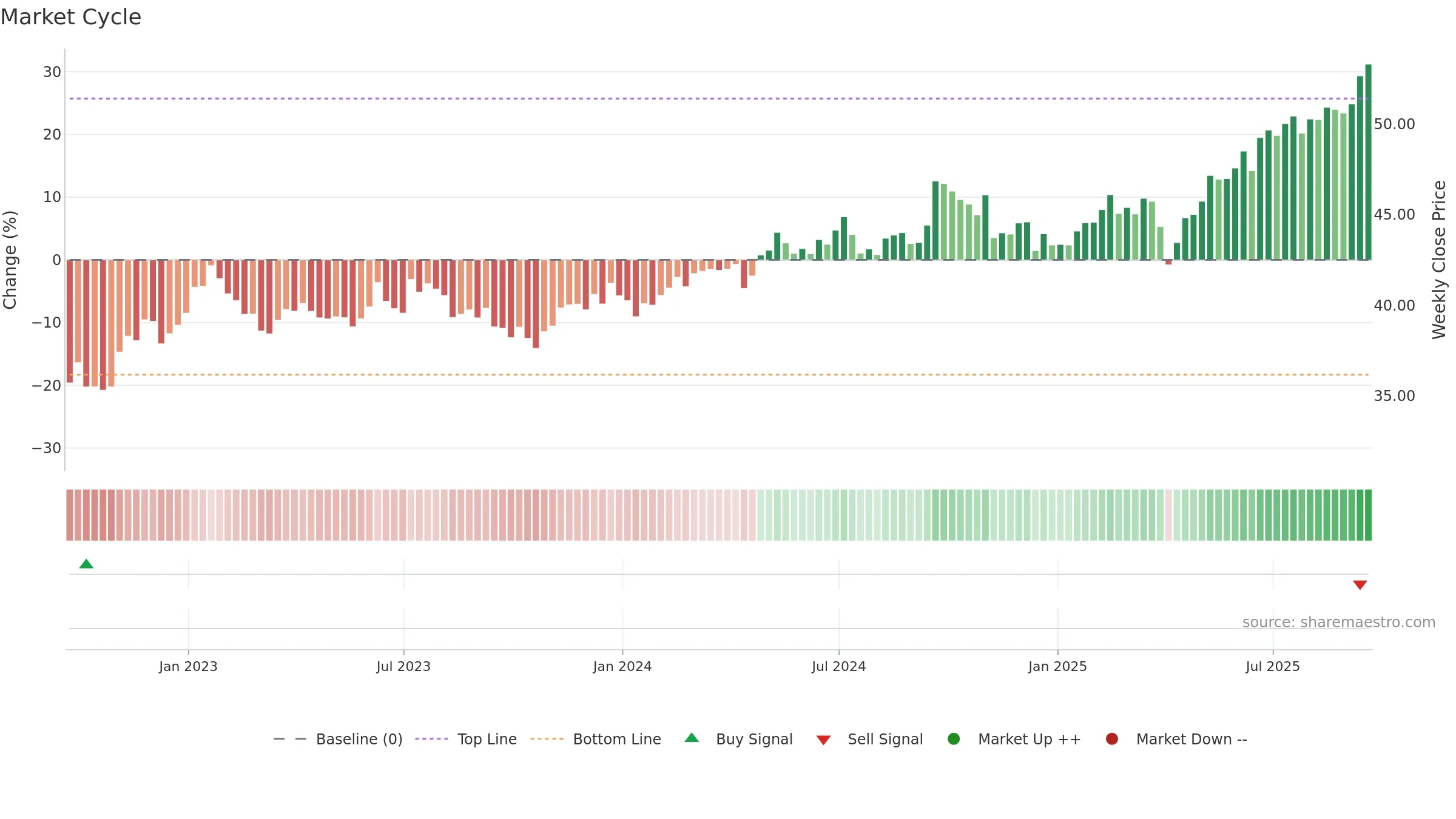
Task: Click the dark red circle icon in legend
Action: [1112, 739]
